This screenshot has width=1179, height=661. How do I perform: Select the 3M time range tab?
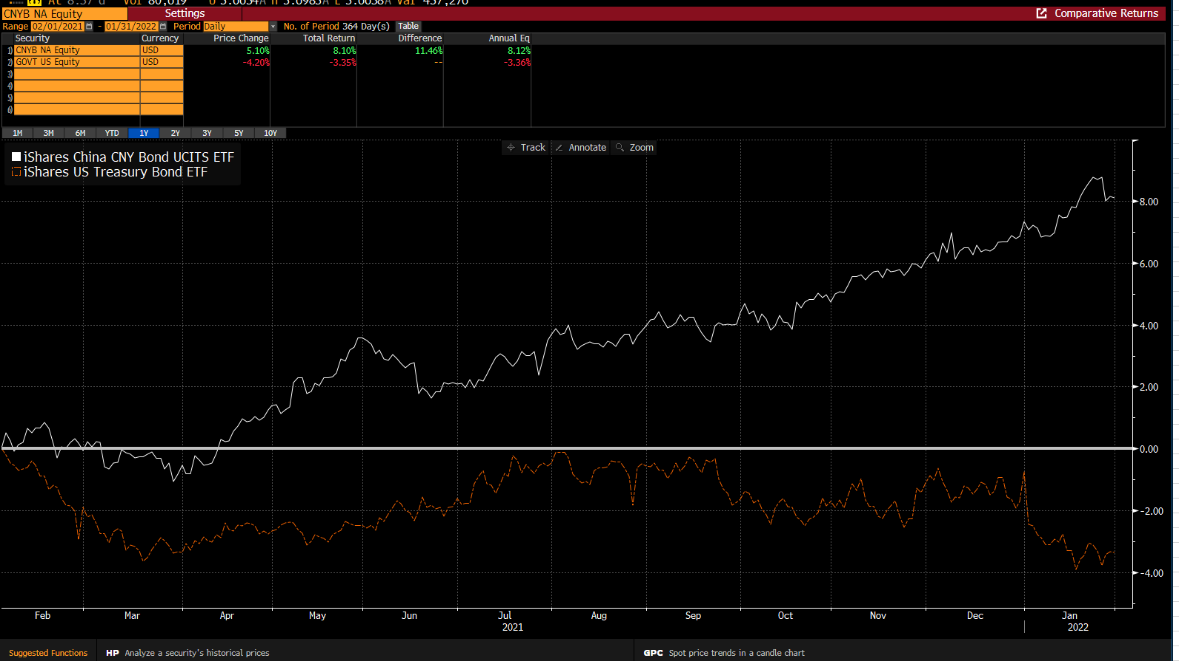[x=49, y=133]
